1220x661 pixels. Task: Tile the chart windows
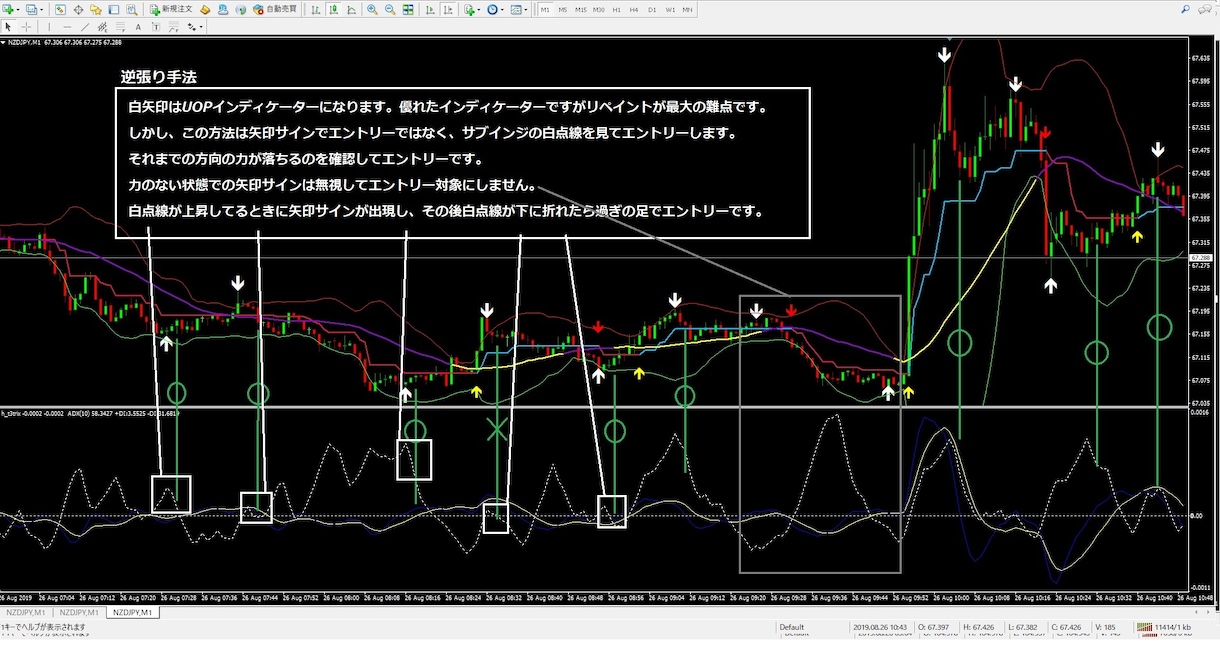(x=408, y=9)
